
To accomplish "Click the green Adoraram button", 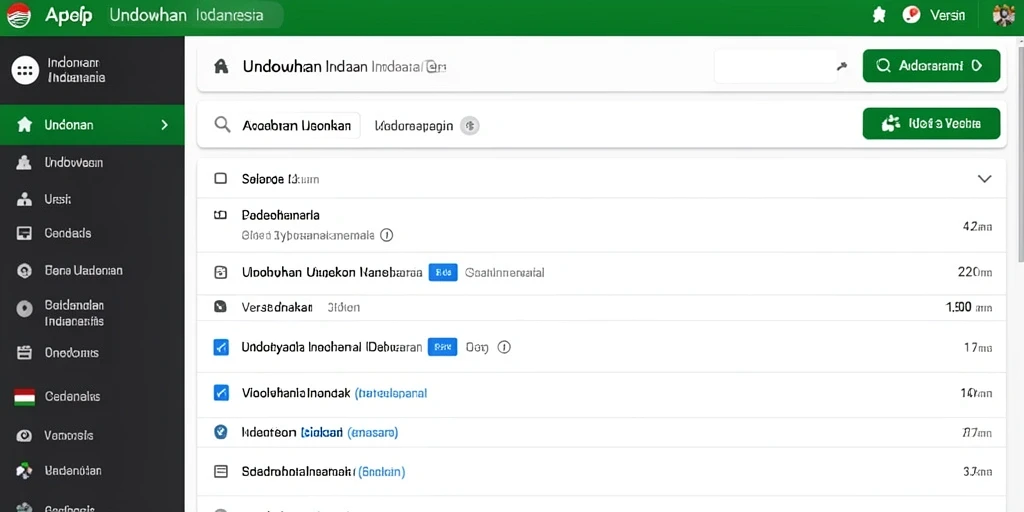I will (x=931, y=65).
